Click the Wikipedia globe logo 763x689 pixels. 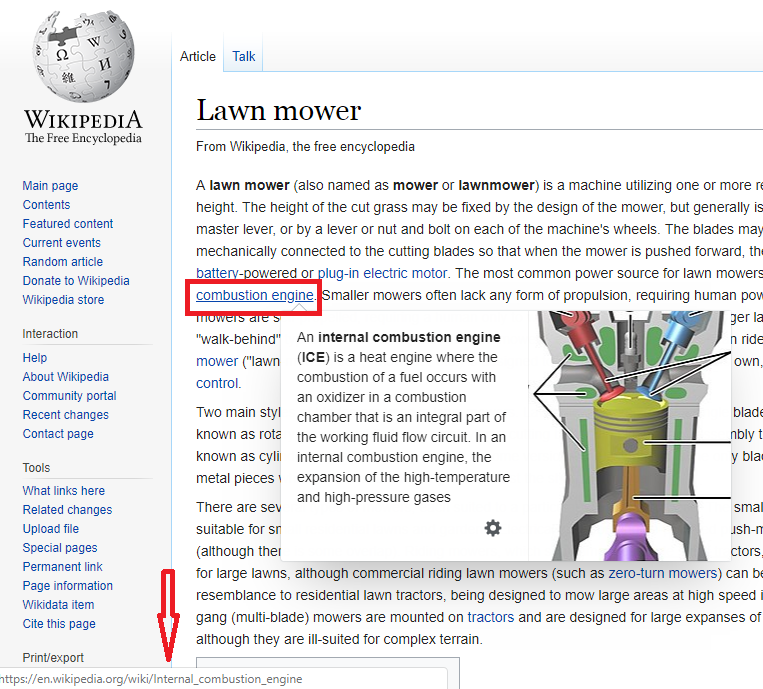pos(83,56)
